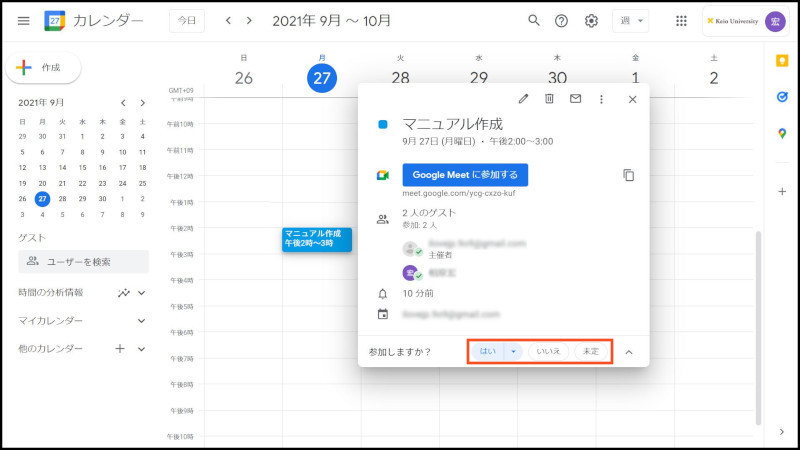Image resolution: width=800 pixels, height=450 pixels.
Task: Open the Google apps grid icon
Action: [x=681, y=21]
